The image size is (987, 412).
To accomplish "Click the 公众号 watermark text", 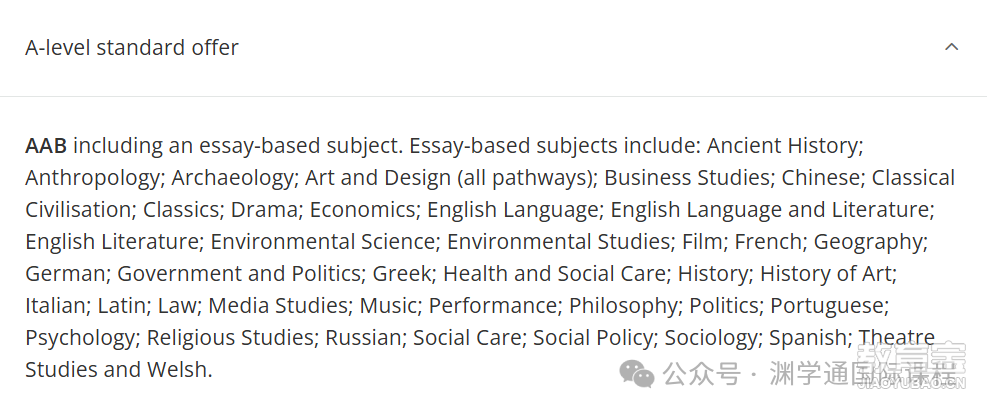I will pos(702,375).
